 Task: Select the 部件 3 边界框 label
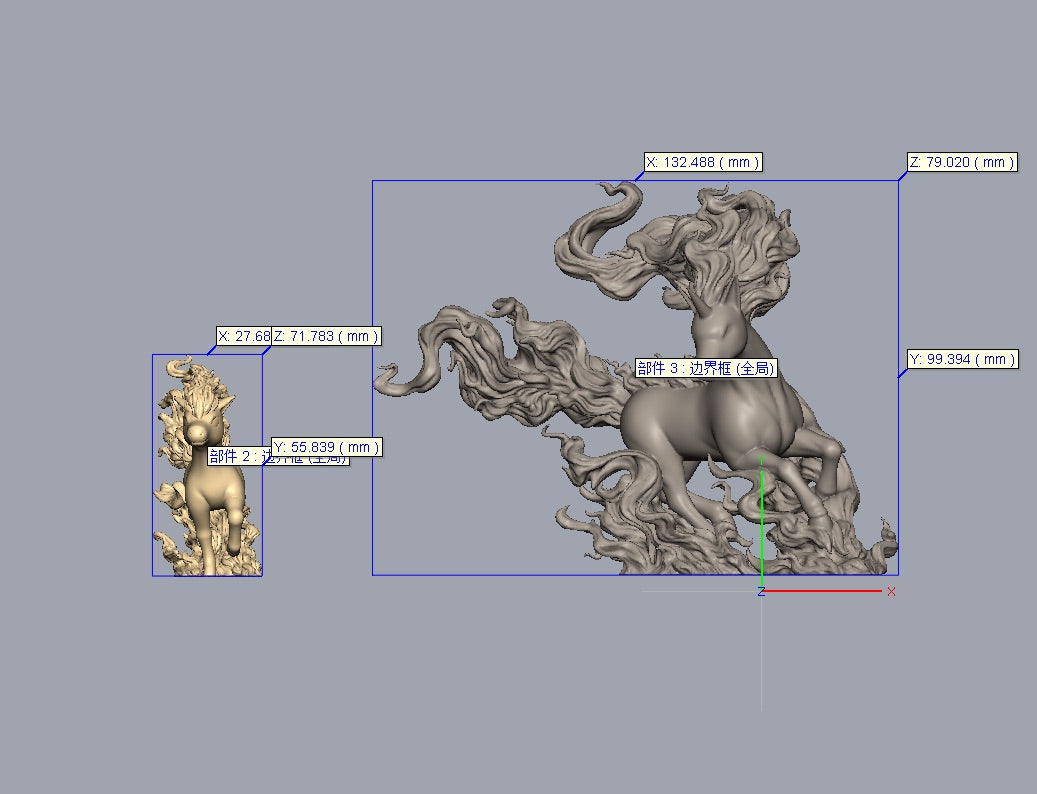tap(707, 368)
